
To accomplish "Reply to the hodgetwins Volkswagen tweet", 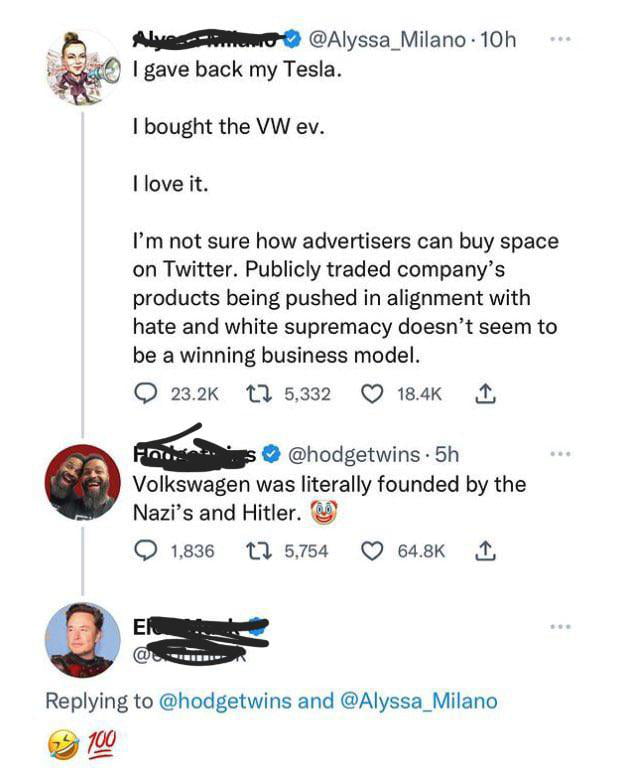I will pyautogui.click(x=143, y=550).
